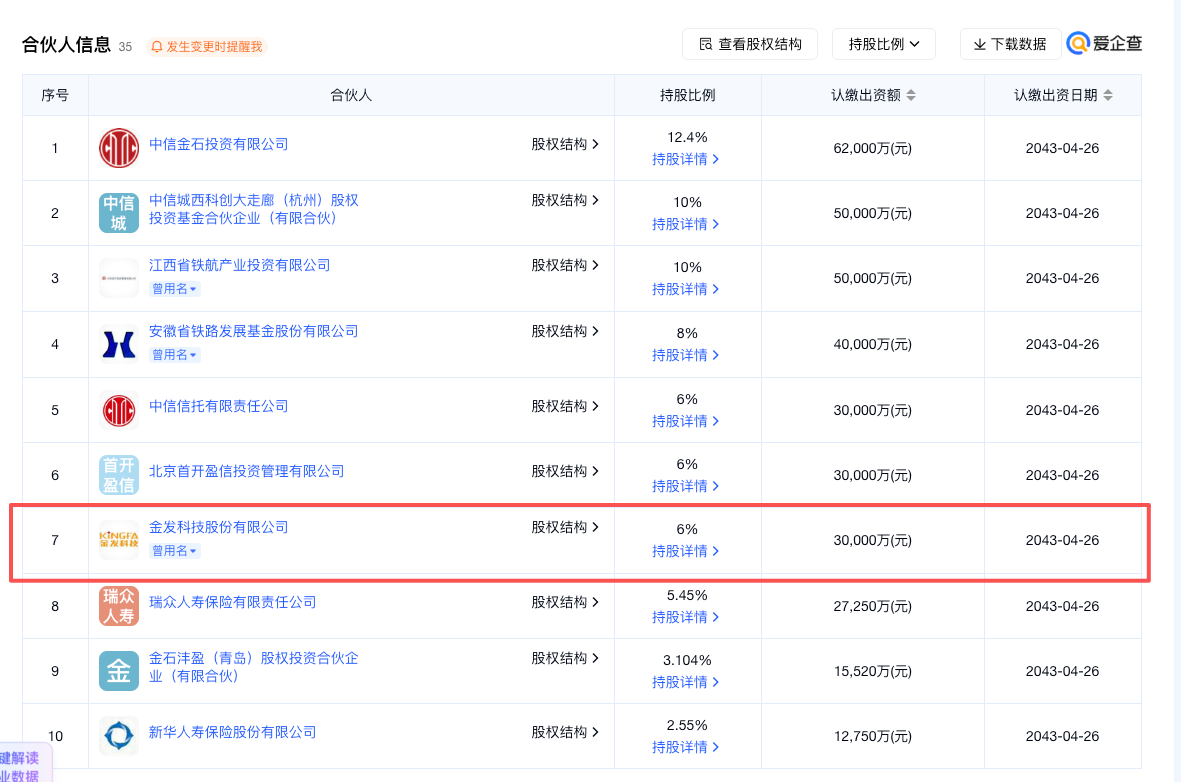Open 股权结构 for 瑞众人寿
This screenshot has width=1181, height=782.
tap(565, 602)
